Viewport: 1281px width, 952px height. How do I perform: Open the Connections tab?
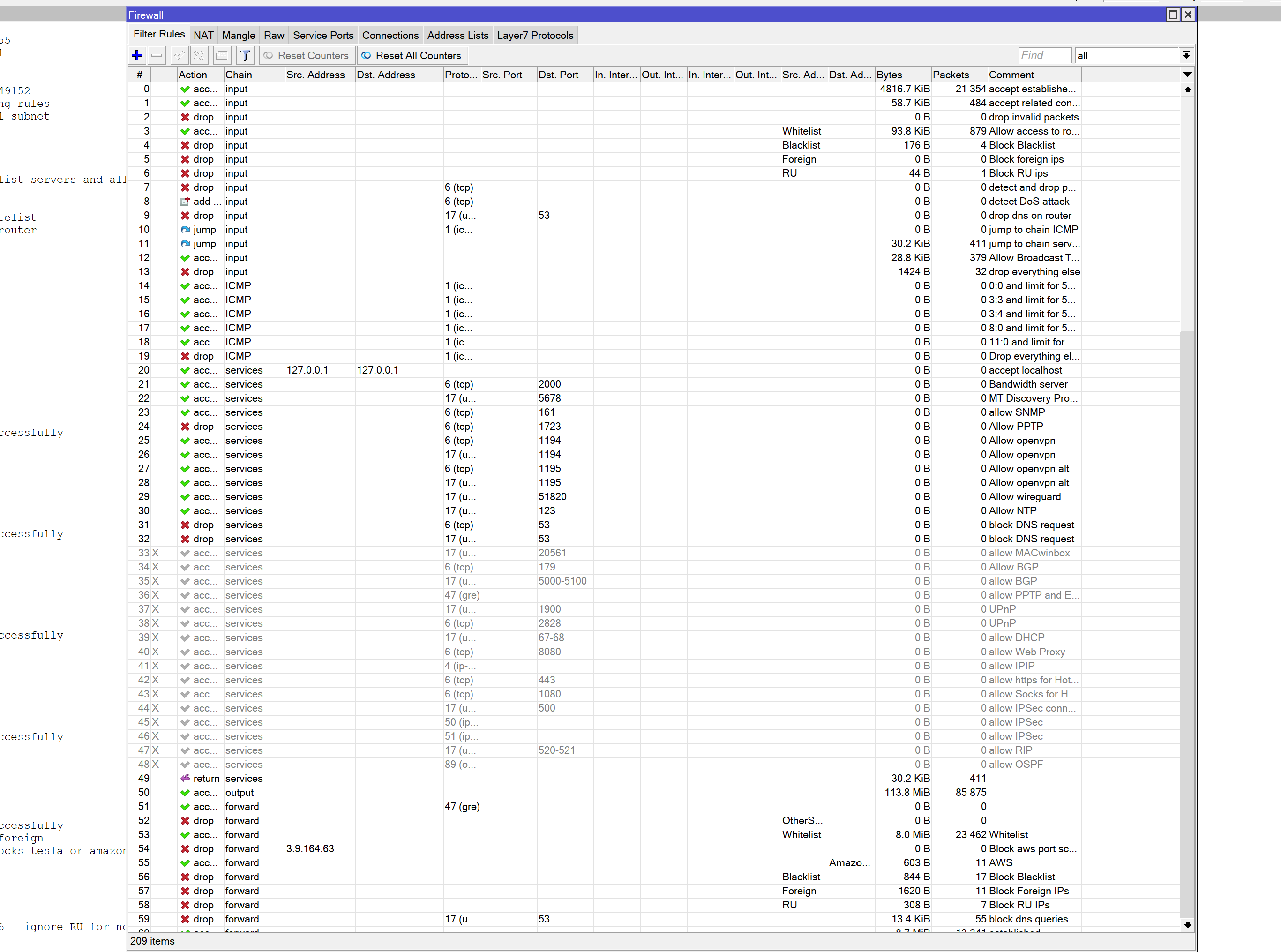(390, 35)
